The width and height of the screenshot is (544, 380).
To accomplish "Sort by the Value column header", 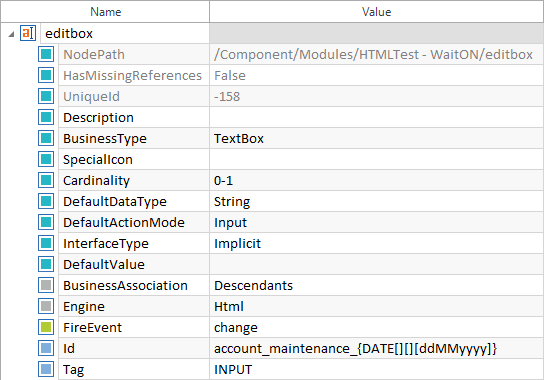I will click(x=376, y=12).
